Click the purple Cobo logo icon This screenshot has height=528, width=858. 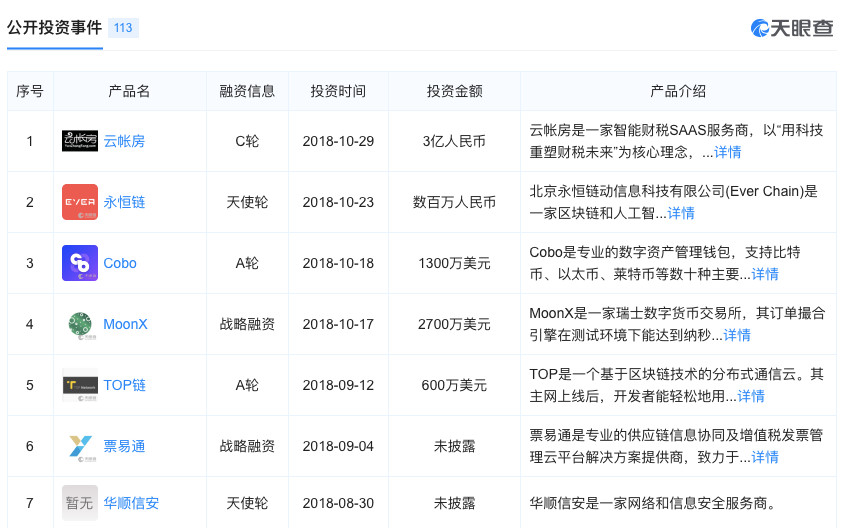click(80, 263)
